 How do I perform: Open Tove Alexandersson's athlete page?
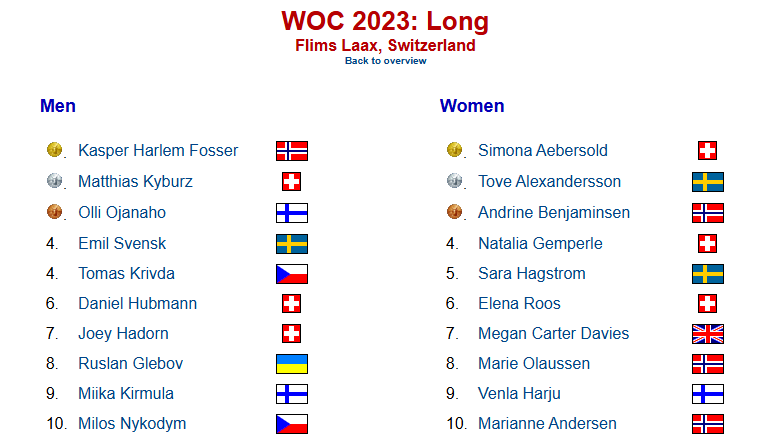pos(549,182)
